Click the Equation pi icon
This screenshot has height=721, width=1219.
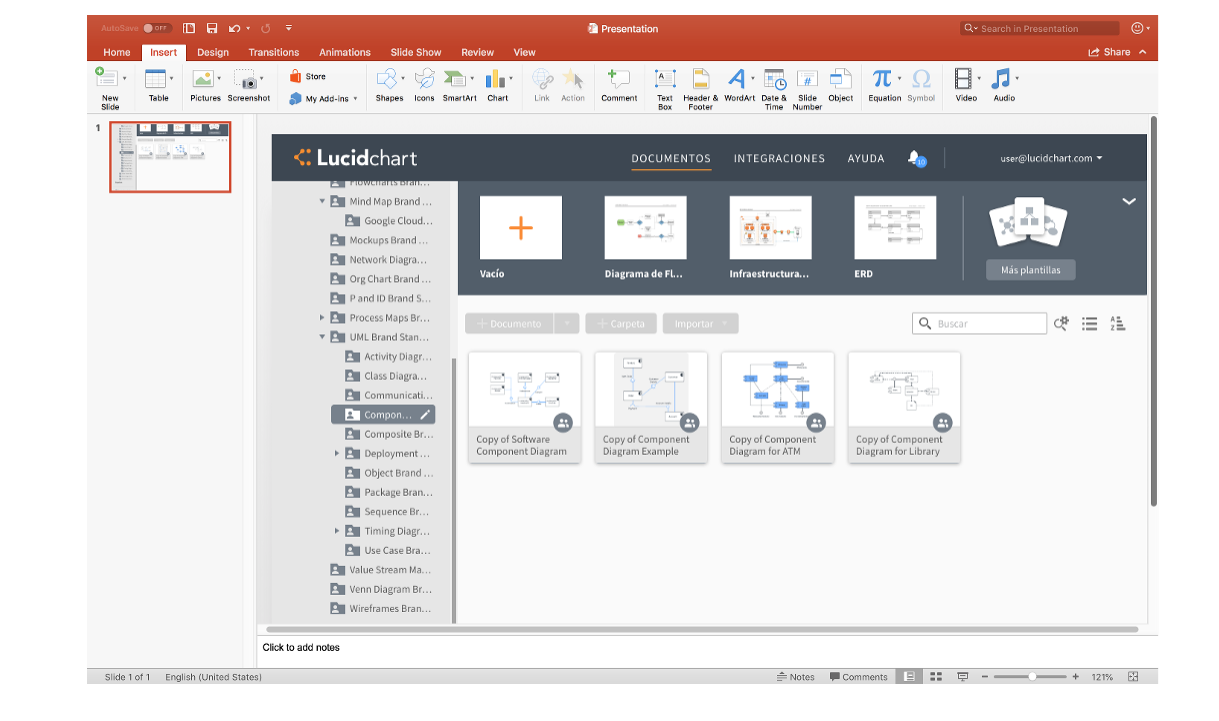(x=881, y=79)
